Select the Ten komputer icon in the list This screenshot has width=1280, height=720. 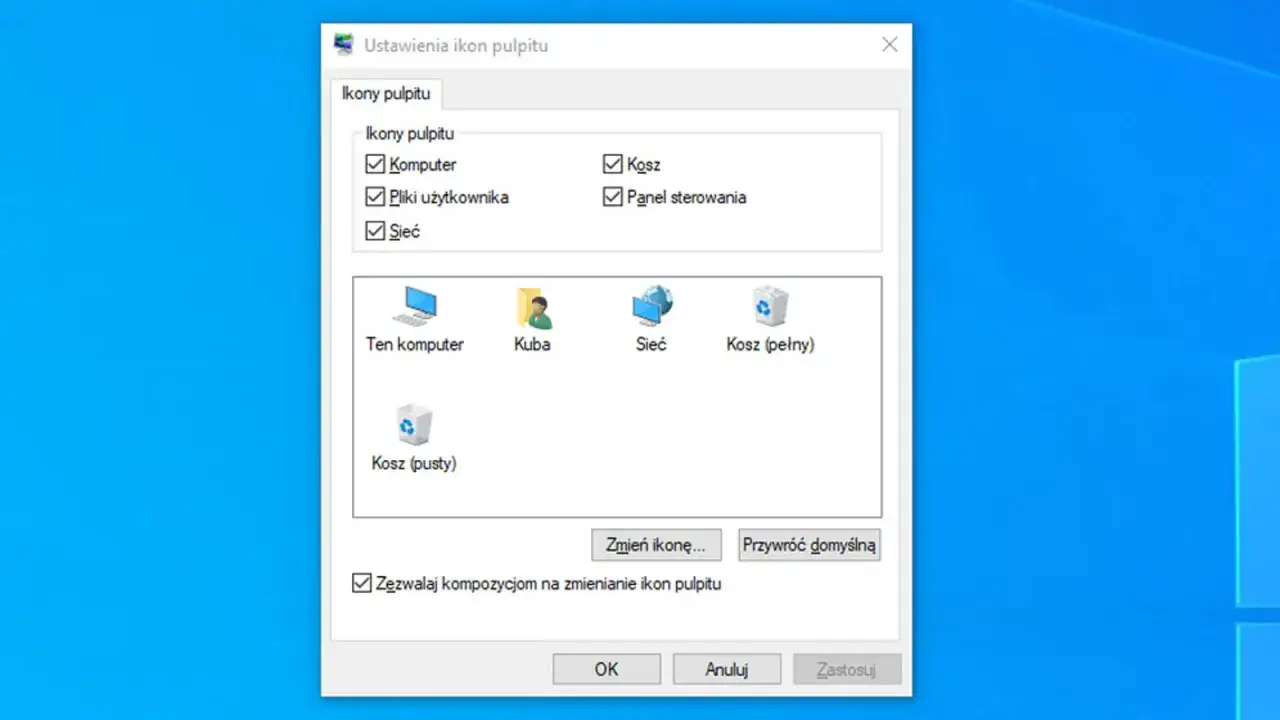414,308
